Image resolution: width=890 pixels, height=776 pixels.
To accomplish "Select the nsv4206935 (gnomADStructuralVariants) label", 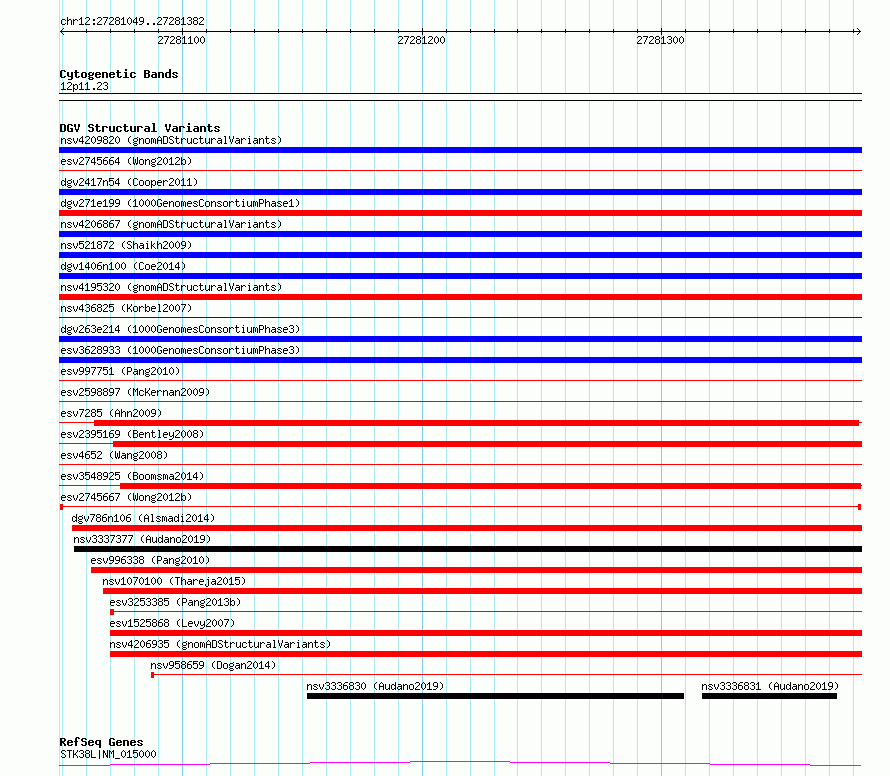I will 220,644.
